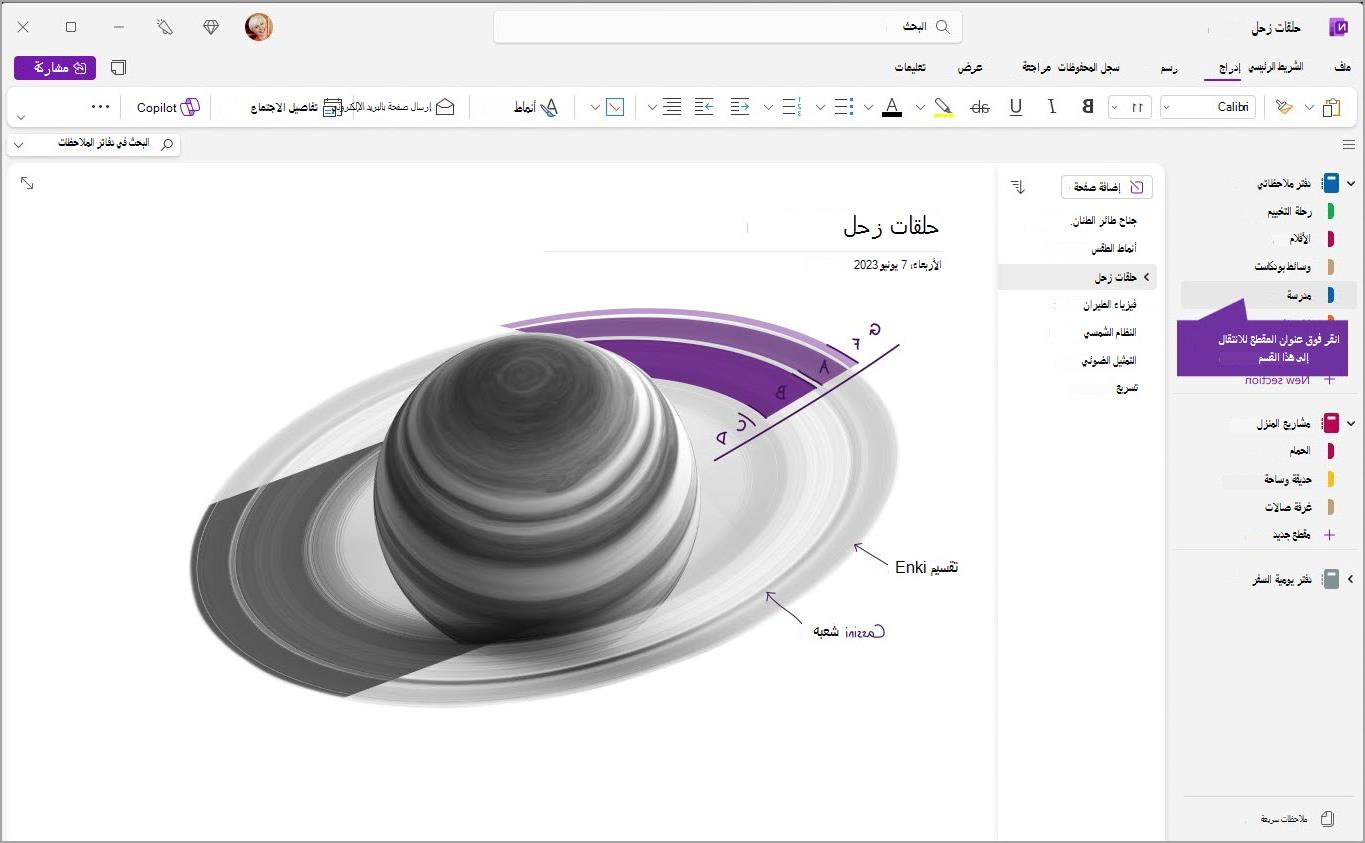This screenshot has height=843, width=1365.
Task: Open the Paste options arrow
Action: (x=1309, y=107)
